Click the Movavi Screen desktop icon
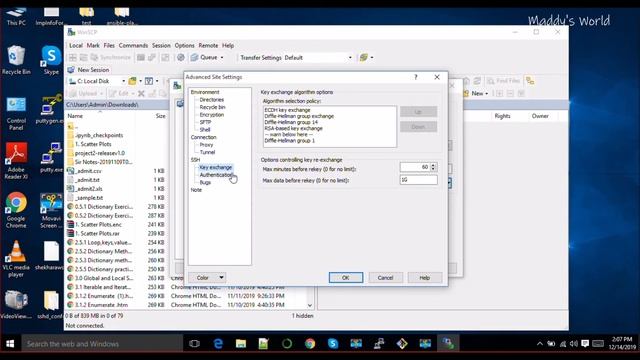Image resolution: width=640 pixels, height=360 pixels. (51, 210)
